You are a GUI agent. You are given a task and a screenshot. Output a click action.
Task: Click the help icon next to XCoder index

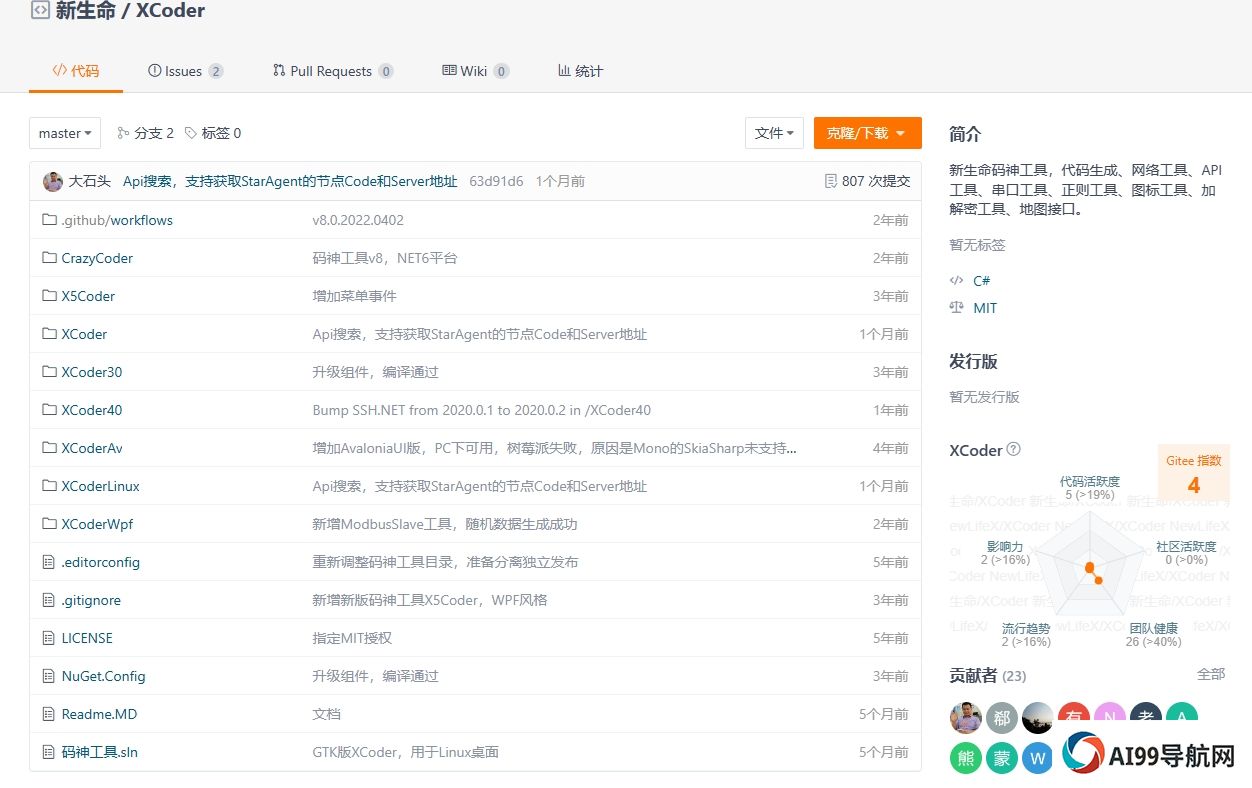click(x=1014, y=450)
